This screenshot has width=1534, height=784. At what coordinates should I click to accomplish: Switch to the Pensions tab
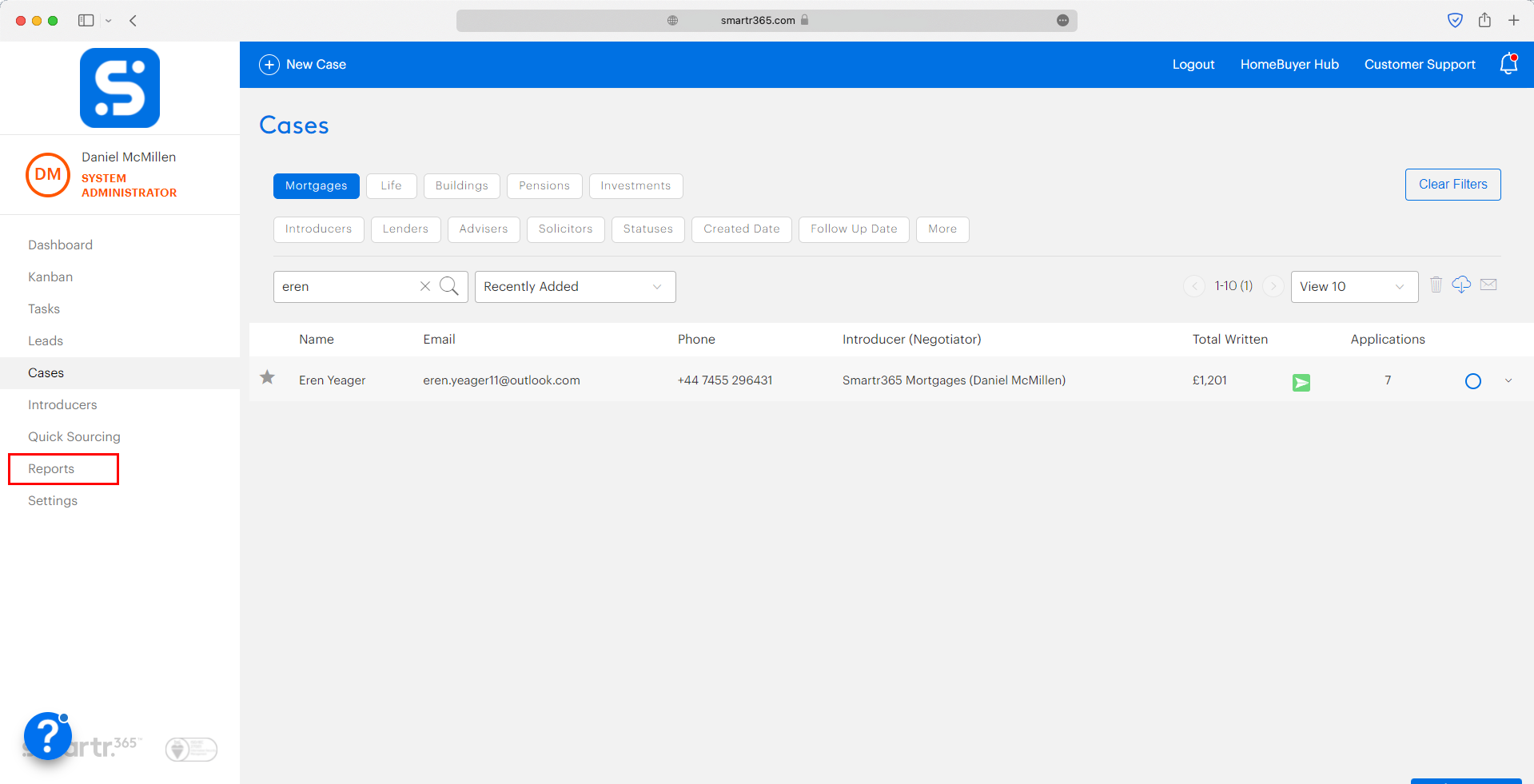point(544,186)
